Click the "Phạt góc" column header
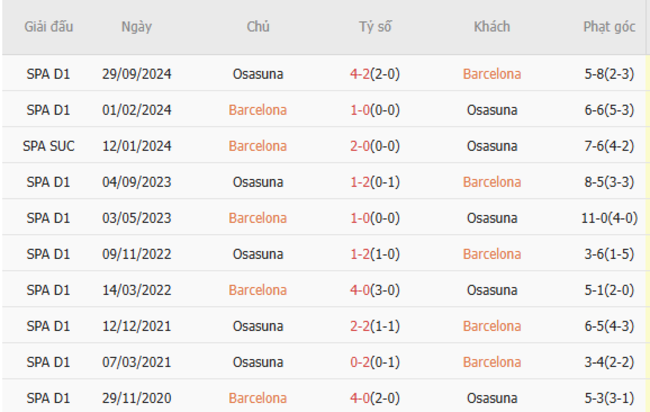 pyautogui.click(x=608, y=27)
